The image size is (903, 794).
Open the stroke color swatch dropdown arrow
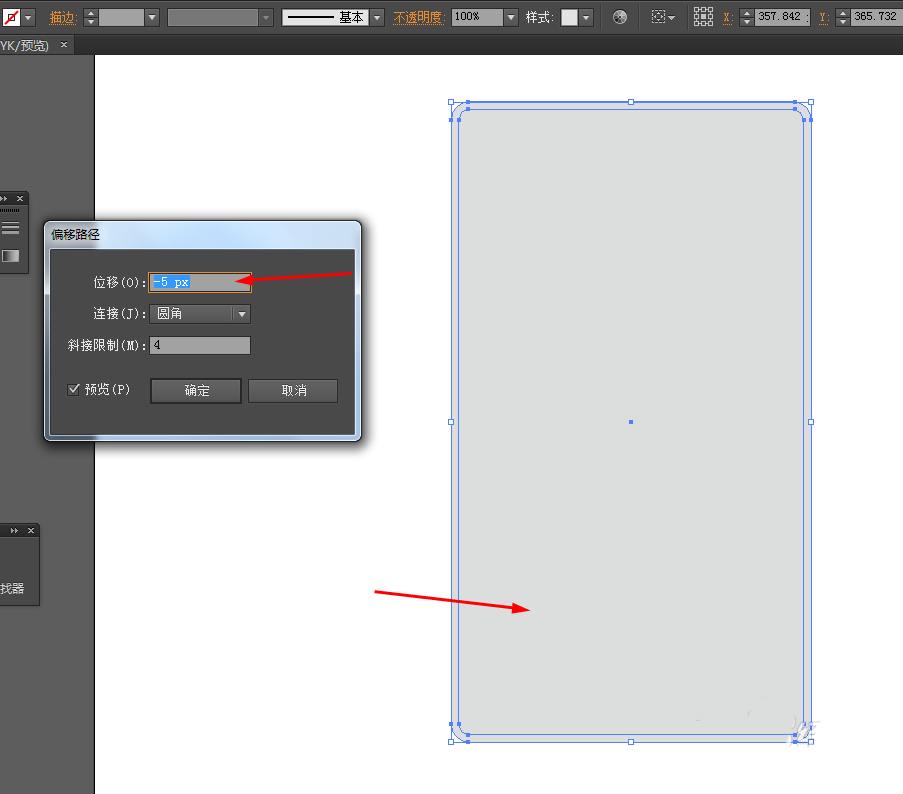[x=28, y=17]
